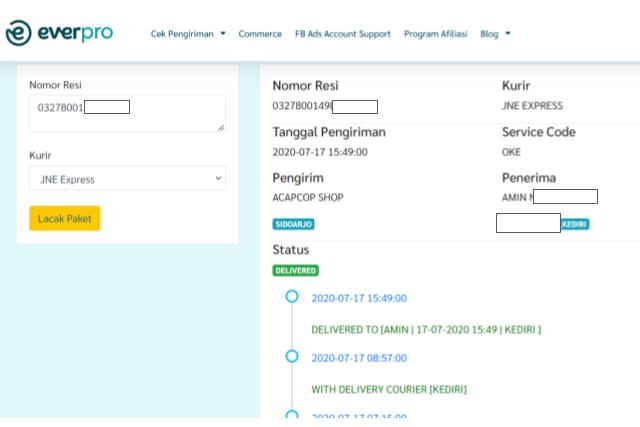This screenshot has height=427, width=640.
Task: Click the JNE EXPRESS courier value
Action: click(532, 106)
